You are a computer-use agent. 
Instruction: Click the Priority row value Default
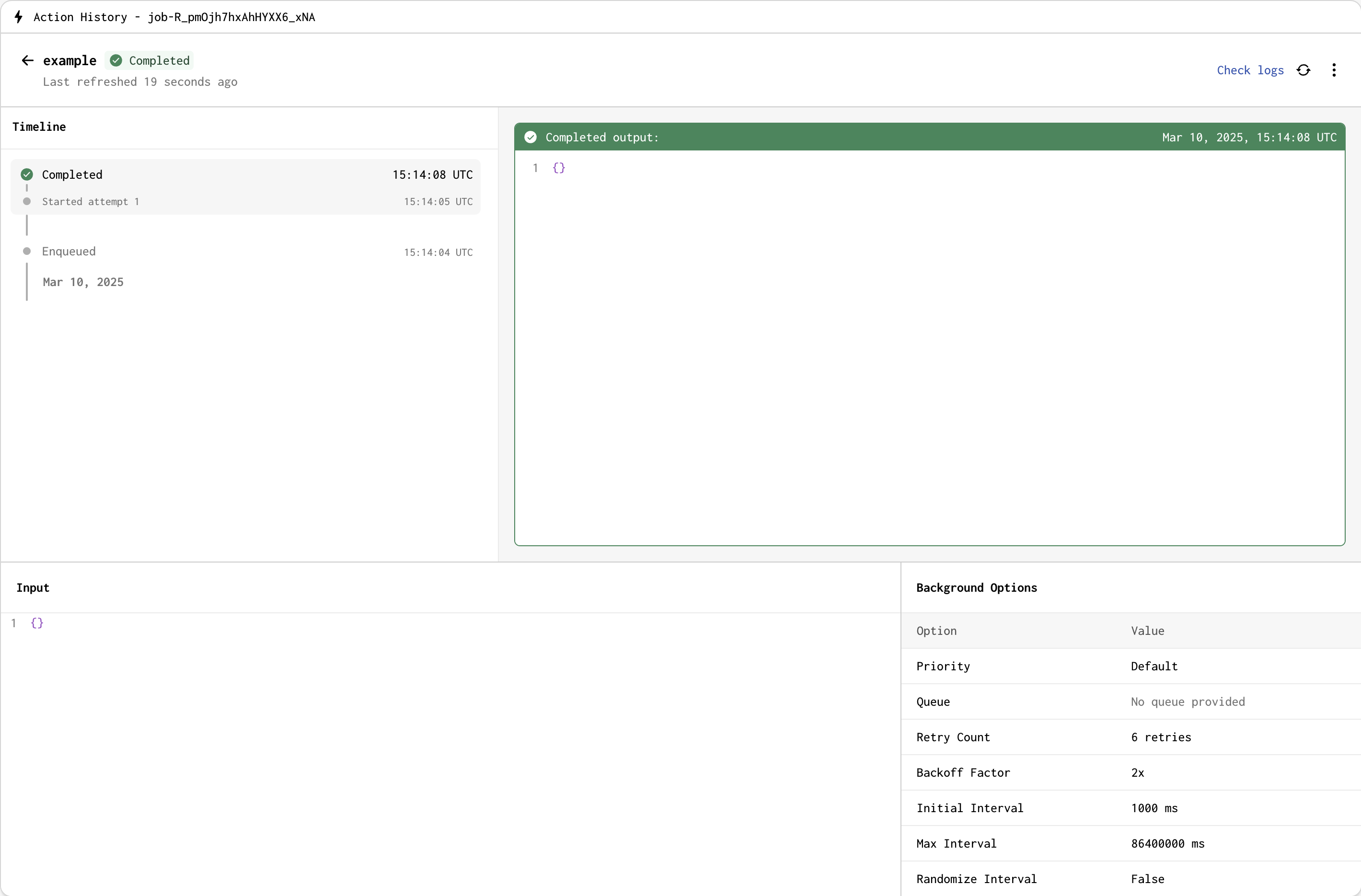click(x=1154, y=666)
